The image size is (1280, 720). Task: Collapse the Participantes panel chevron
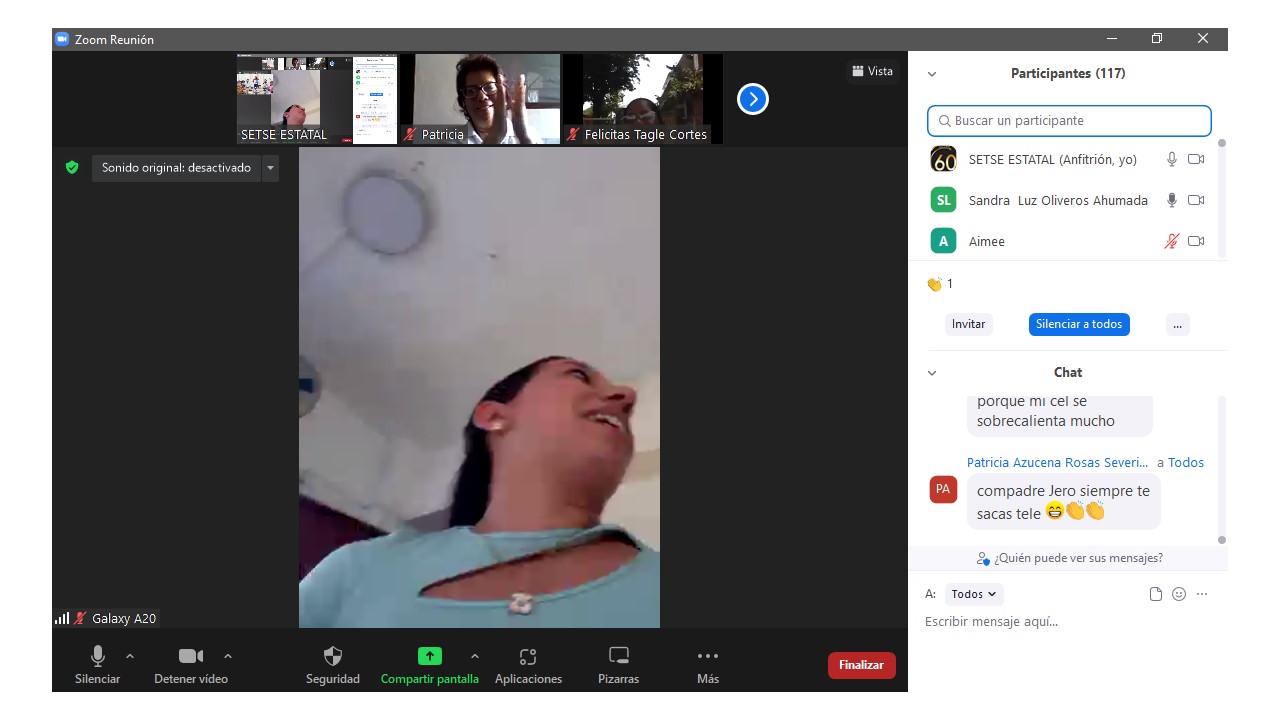[932, 74]
